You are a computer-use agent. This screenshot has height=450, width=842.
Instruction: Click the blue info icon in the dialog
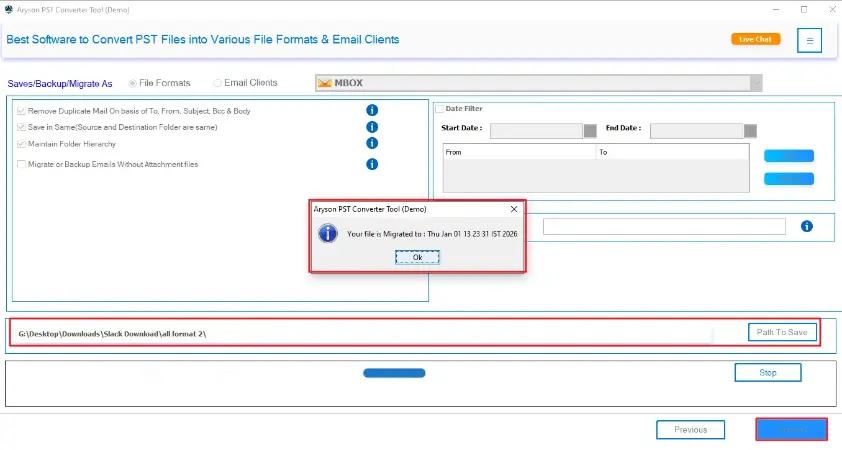coord(328,234)
